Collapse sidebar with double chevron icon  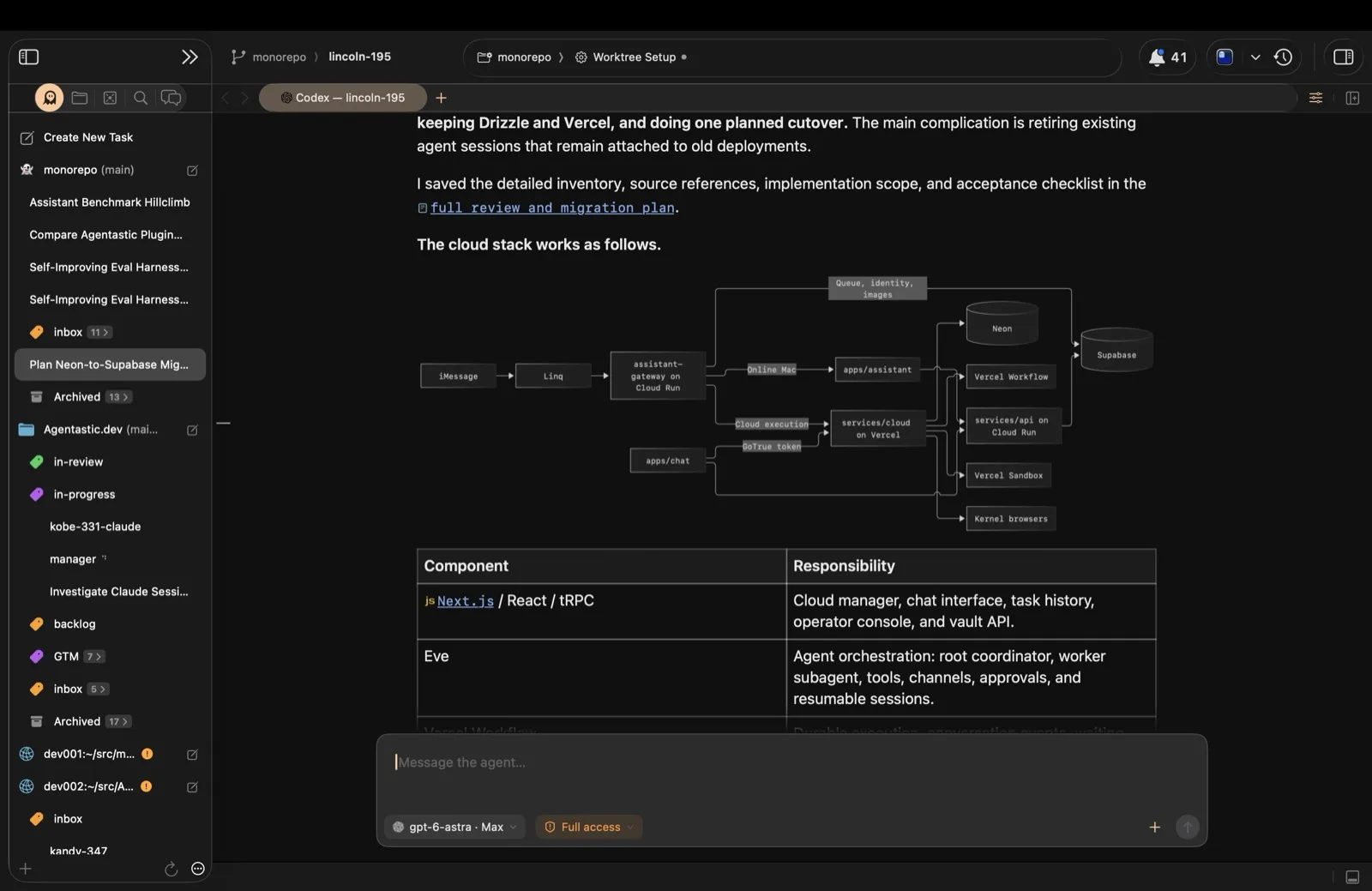[x=190, y=57]
